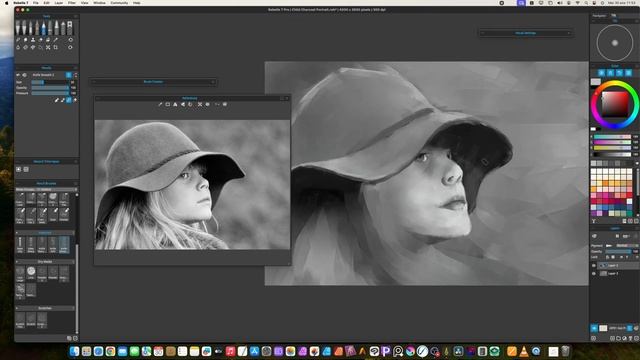
Task: Select first brush preset in Dry Media group
Action: click(x=20, y=273)
